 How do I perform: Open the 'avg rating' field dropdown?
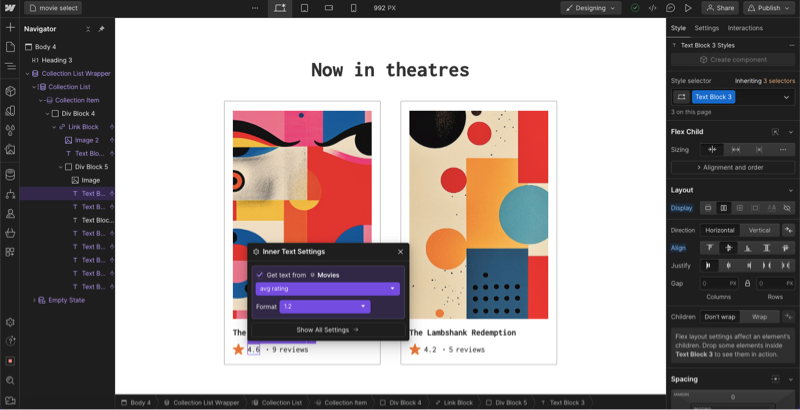coord(327,289)
